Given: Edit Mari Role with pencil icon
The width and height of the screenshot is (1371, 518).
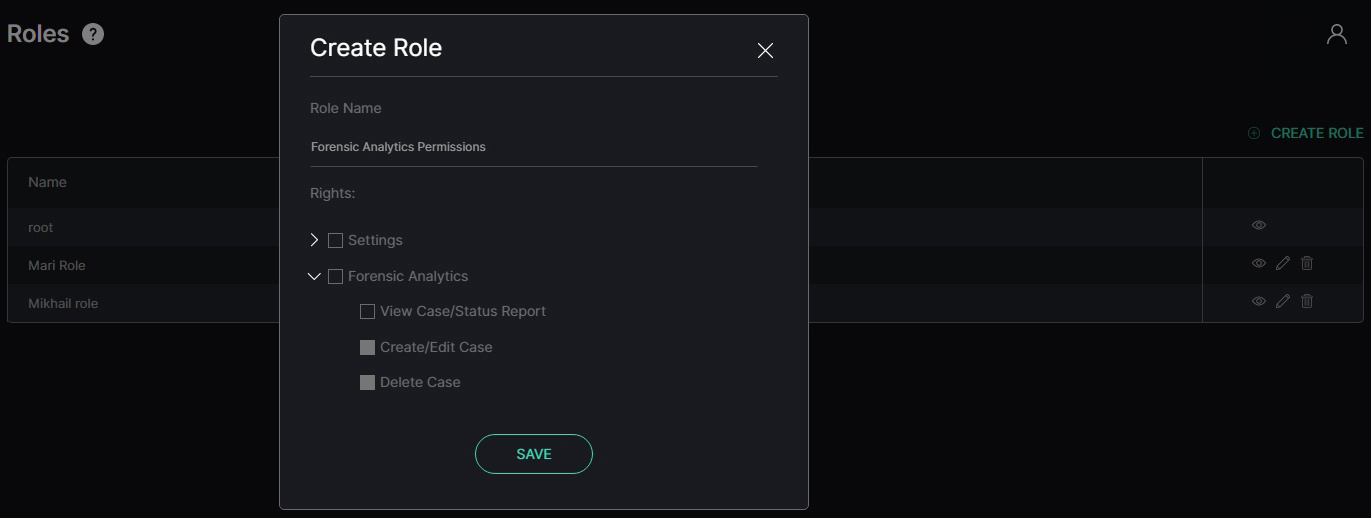Looking at the screenshot, I should [1283, 263].
